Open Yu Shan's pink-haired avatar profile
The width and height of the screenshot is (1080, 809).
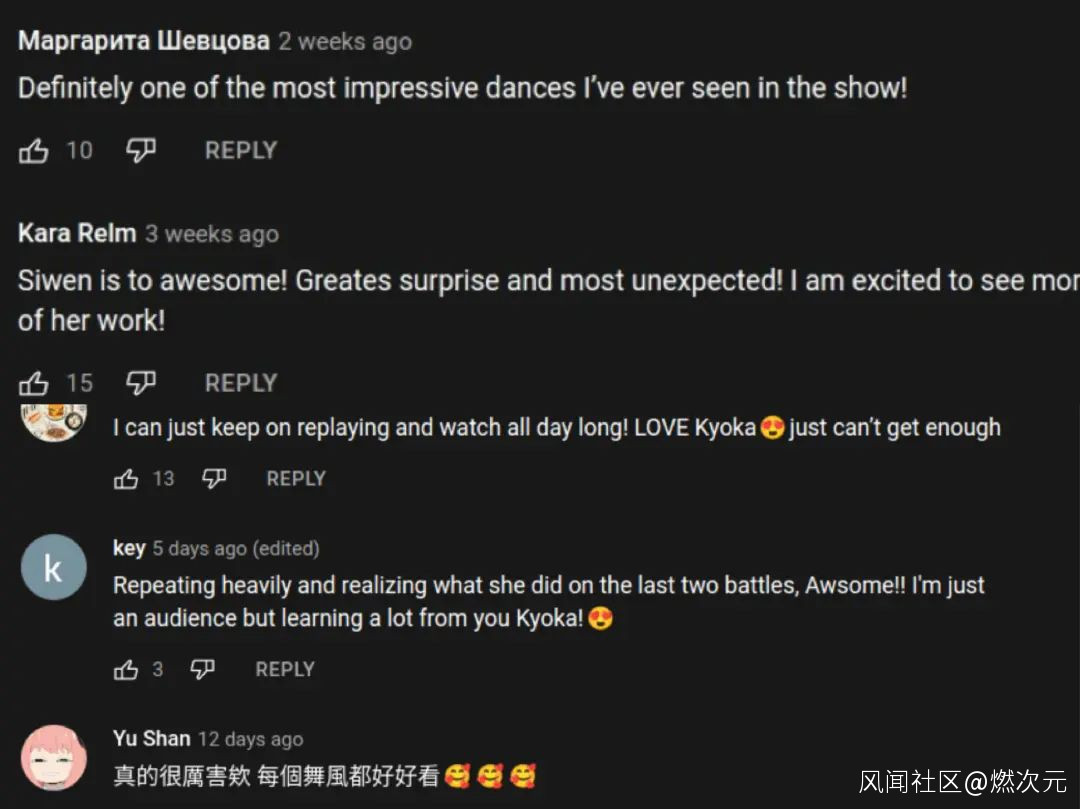54,757
